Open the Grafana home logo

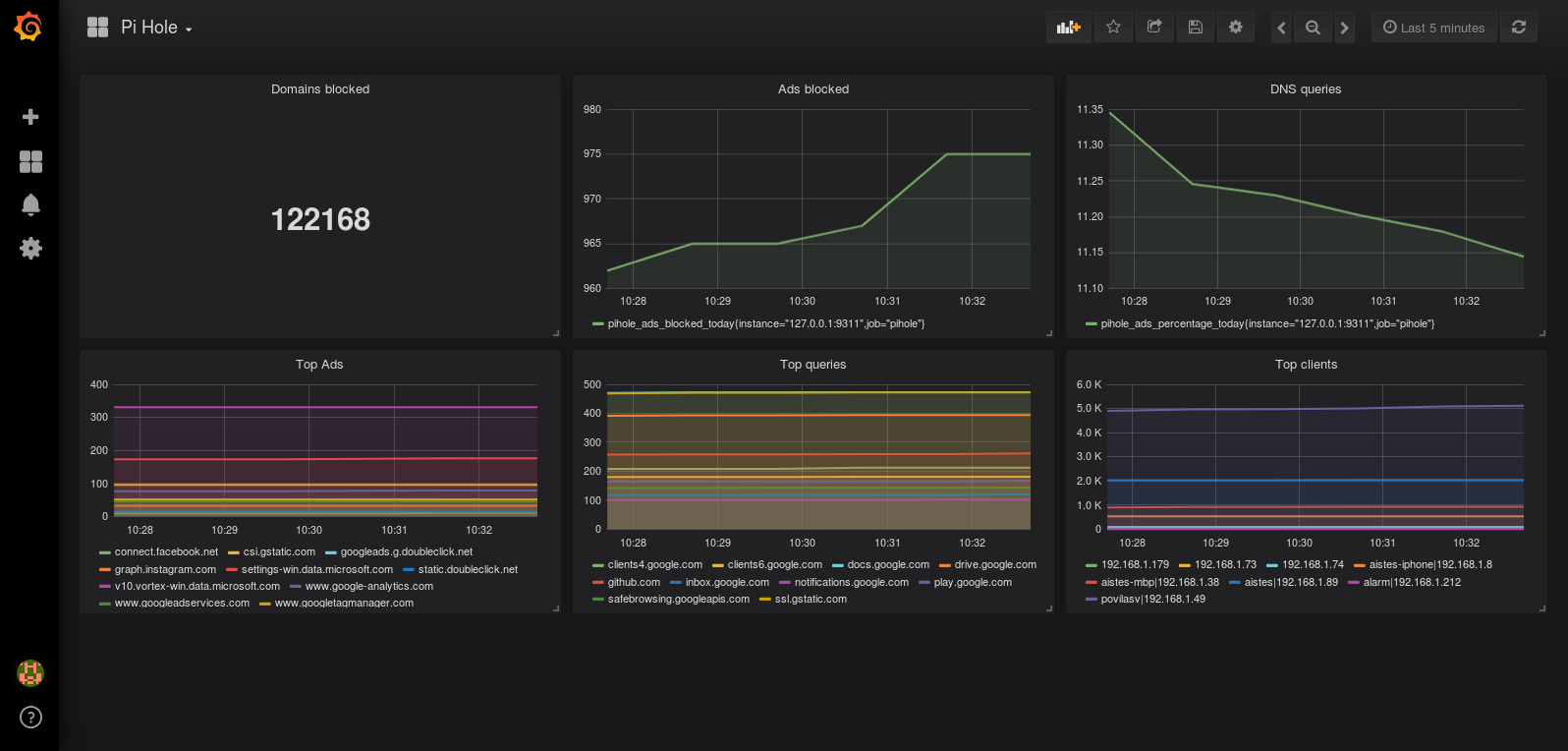click(28, 27)
